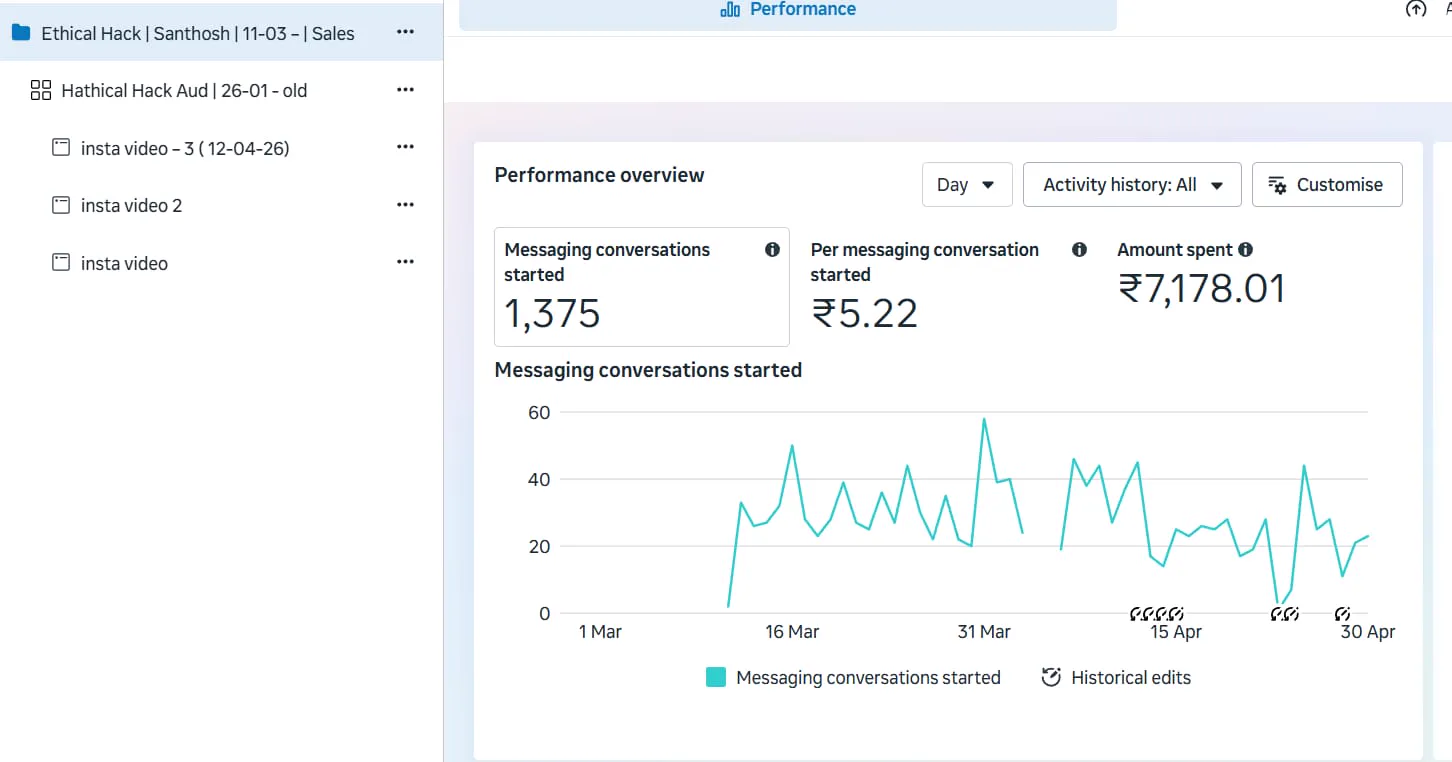
Task: Show info for Messaging conversations started
Action: click(x=772, y=250)
